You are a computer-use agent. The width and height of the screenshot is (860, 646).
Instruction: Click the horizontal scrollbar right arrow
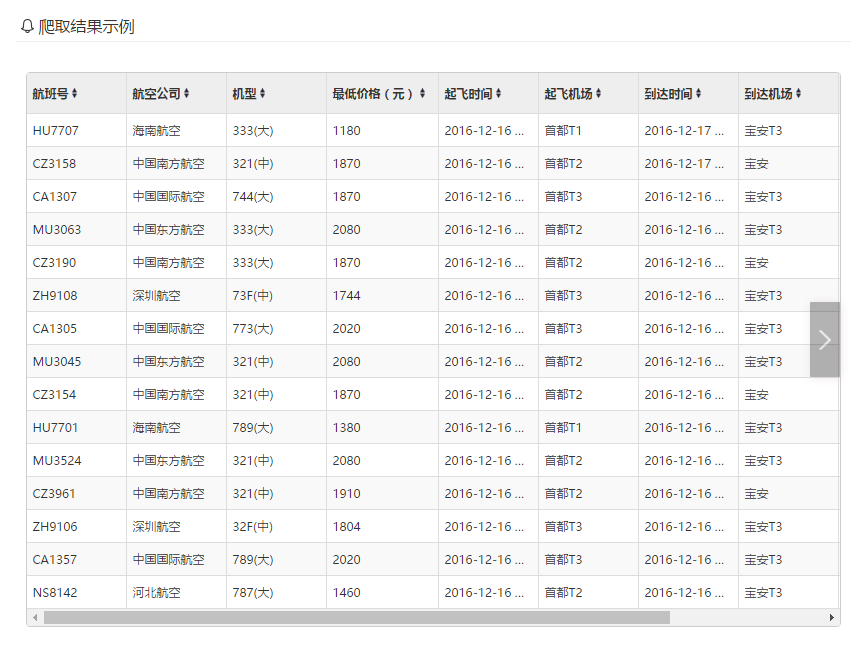tap(832, 618)
